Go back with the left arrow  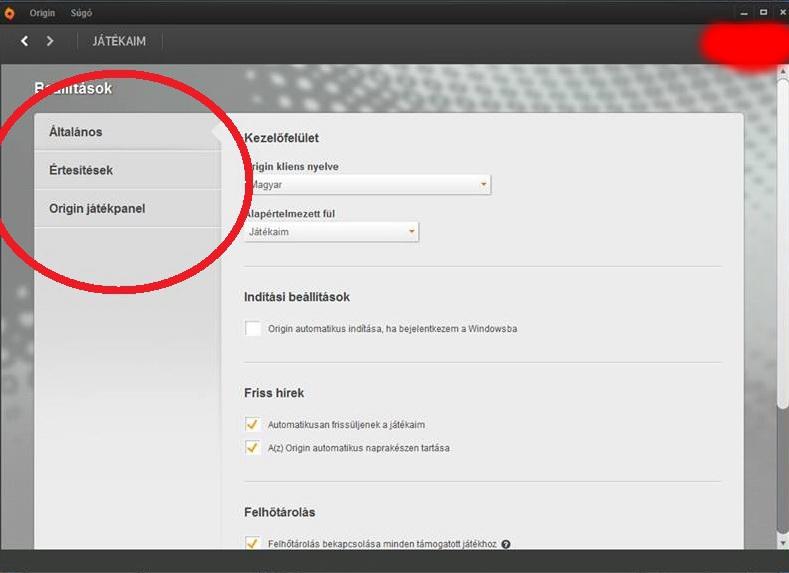click(x=25, y=41)
